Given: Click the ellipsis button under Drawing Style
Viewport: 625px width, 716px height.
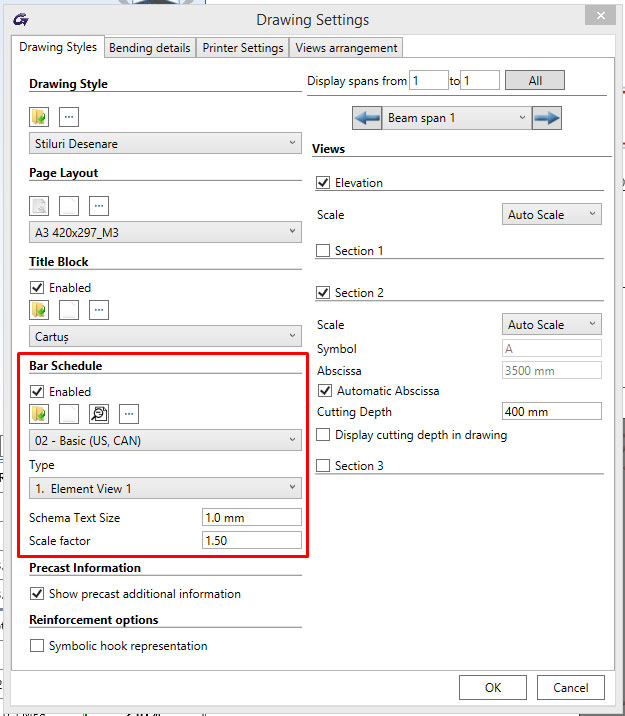Looking at the screenshot, I should 69,116.
